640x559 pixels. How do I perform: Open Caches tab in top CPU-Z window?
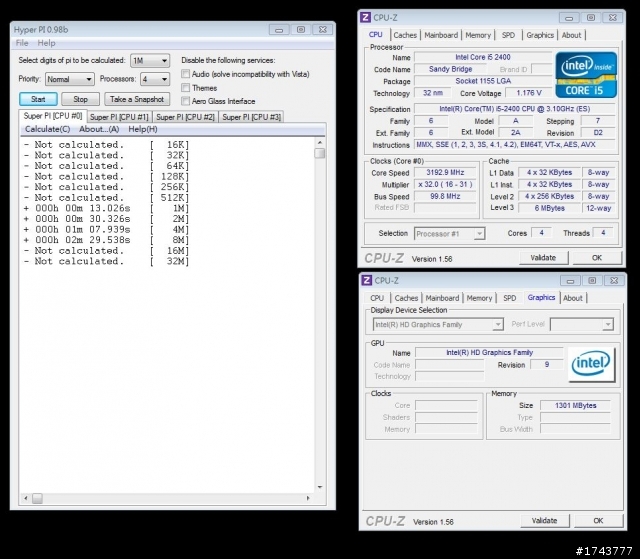[405, 35]
